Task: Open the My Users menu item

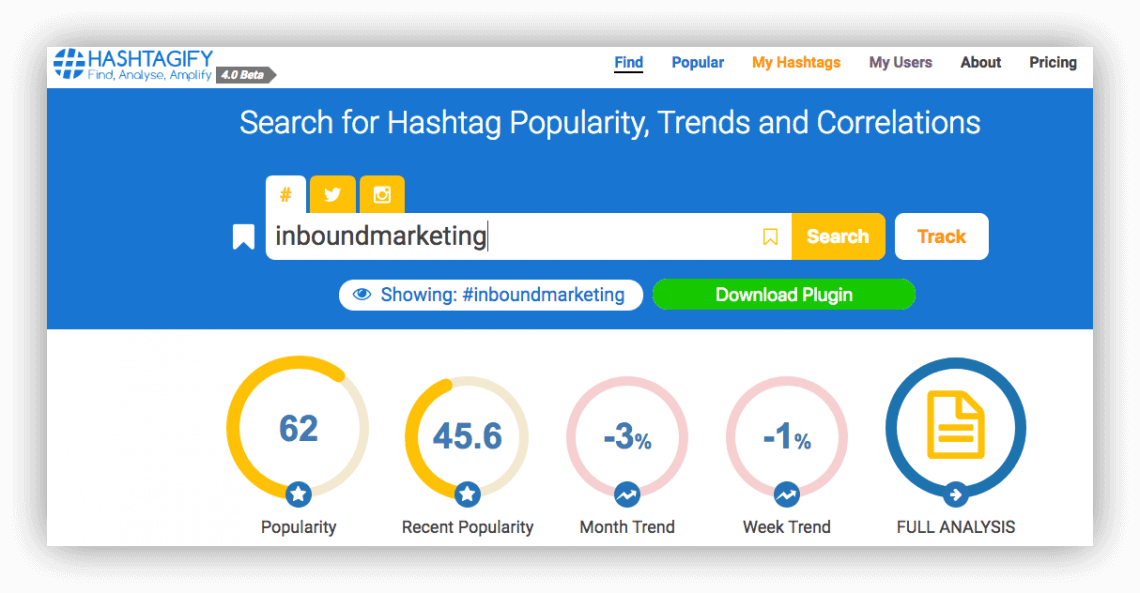Action: (900, 62)
